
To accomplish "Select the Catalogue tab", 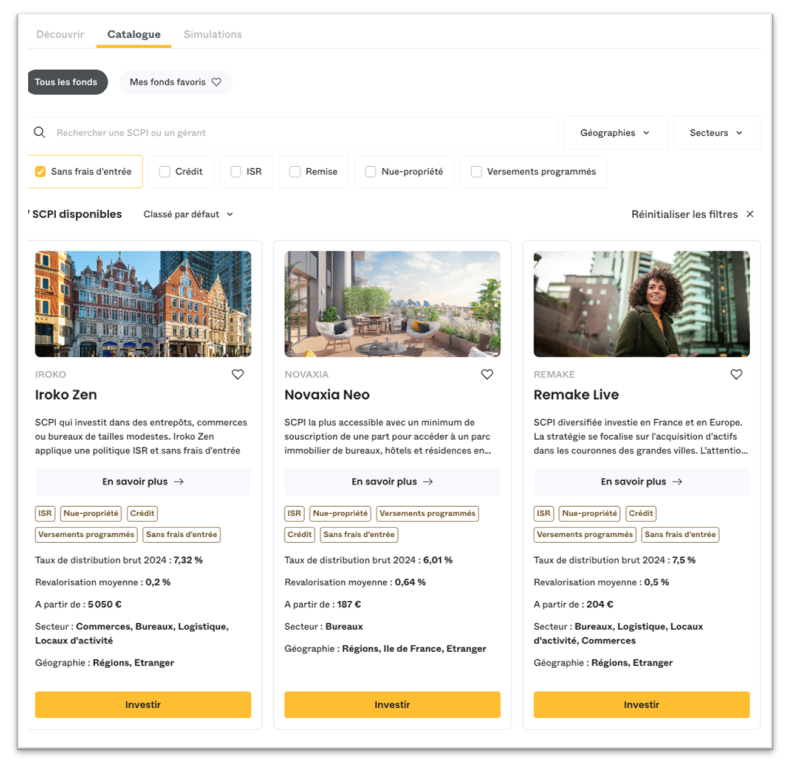I will pyautogui.click(x=134, y=34).
